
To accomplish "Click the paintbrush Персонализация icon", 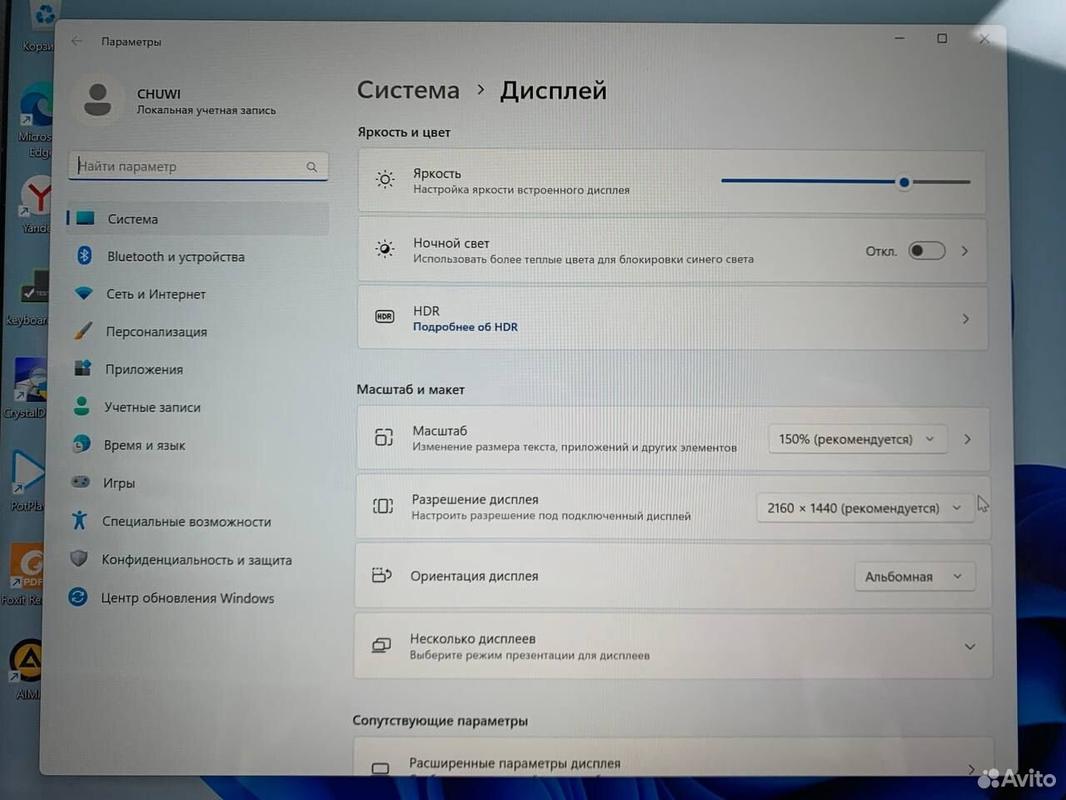I will [x=83, y=331].
